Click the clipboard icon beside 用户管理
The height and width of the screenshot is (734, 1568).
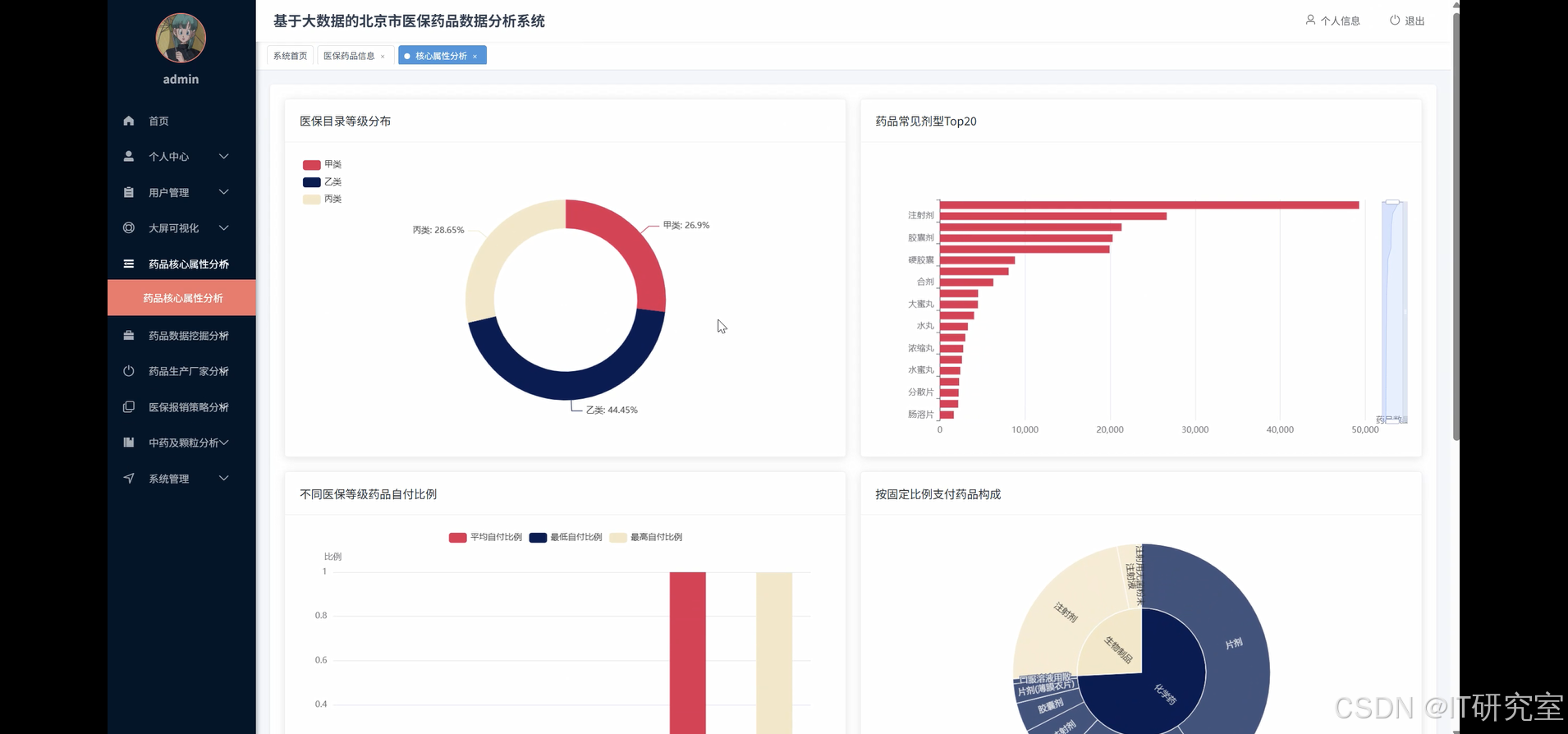[129, 192]
